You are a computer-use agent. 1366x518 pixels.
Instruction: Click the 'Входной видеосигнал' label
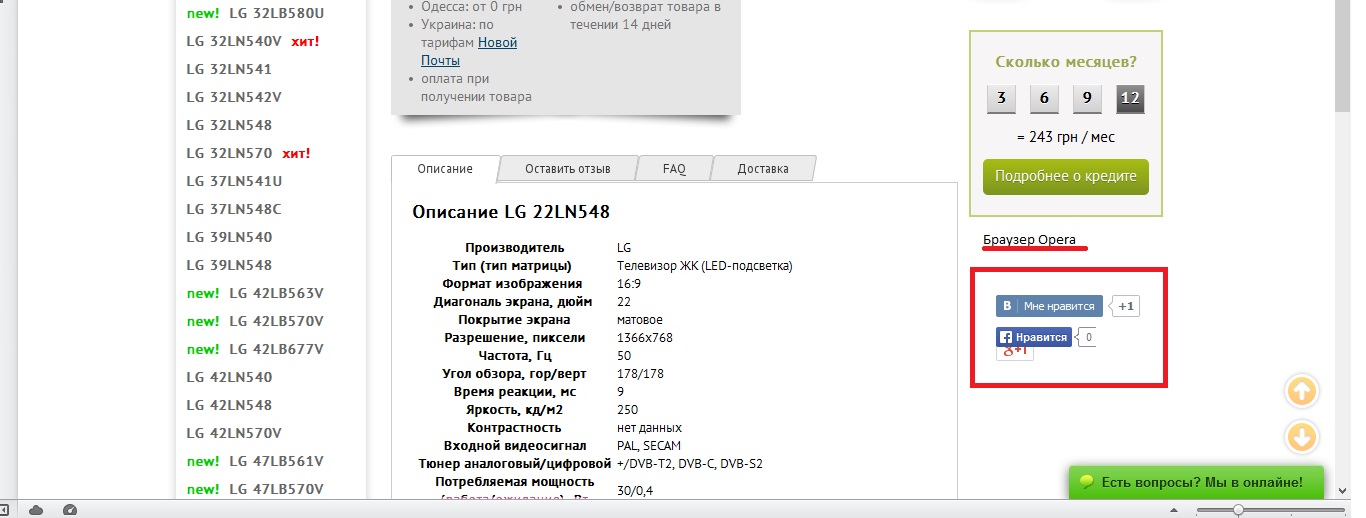[513, 446]
